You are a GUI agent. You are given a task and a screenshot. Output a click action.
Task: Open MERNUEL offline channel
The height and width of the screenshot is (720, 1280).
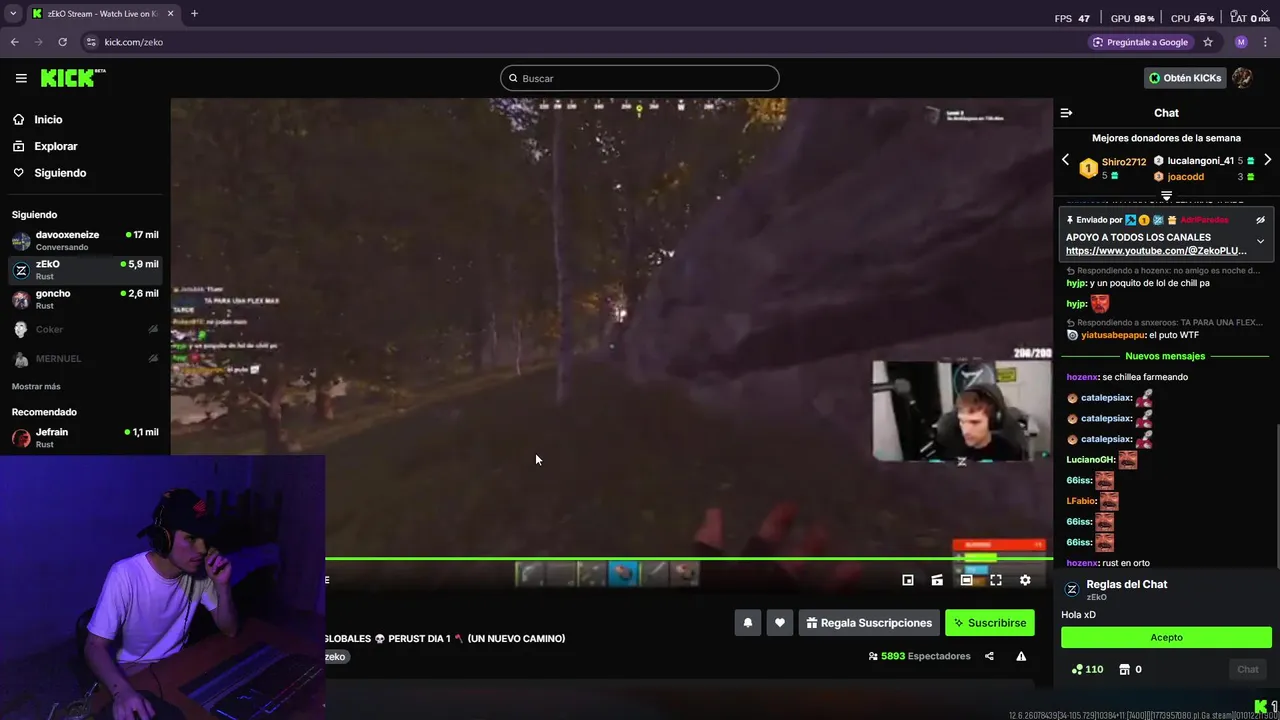tap(85, 358)
